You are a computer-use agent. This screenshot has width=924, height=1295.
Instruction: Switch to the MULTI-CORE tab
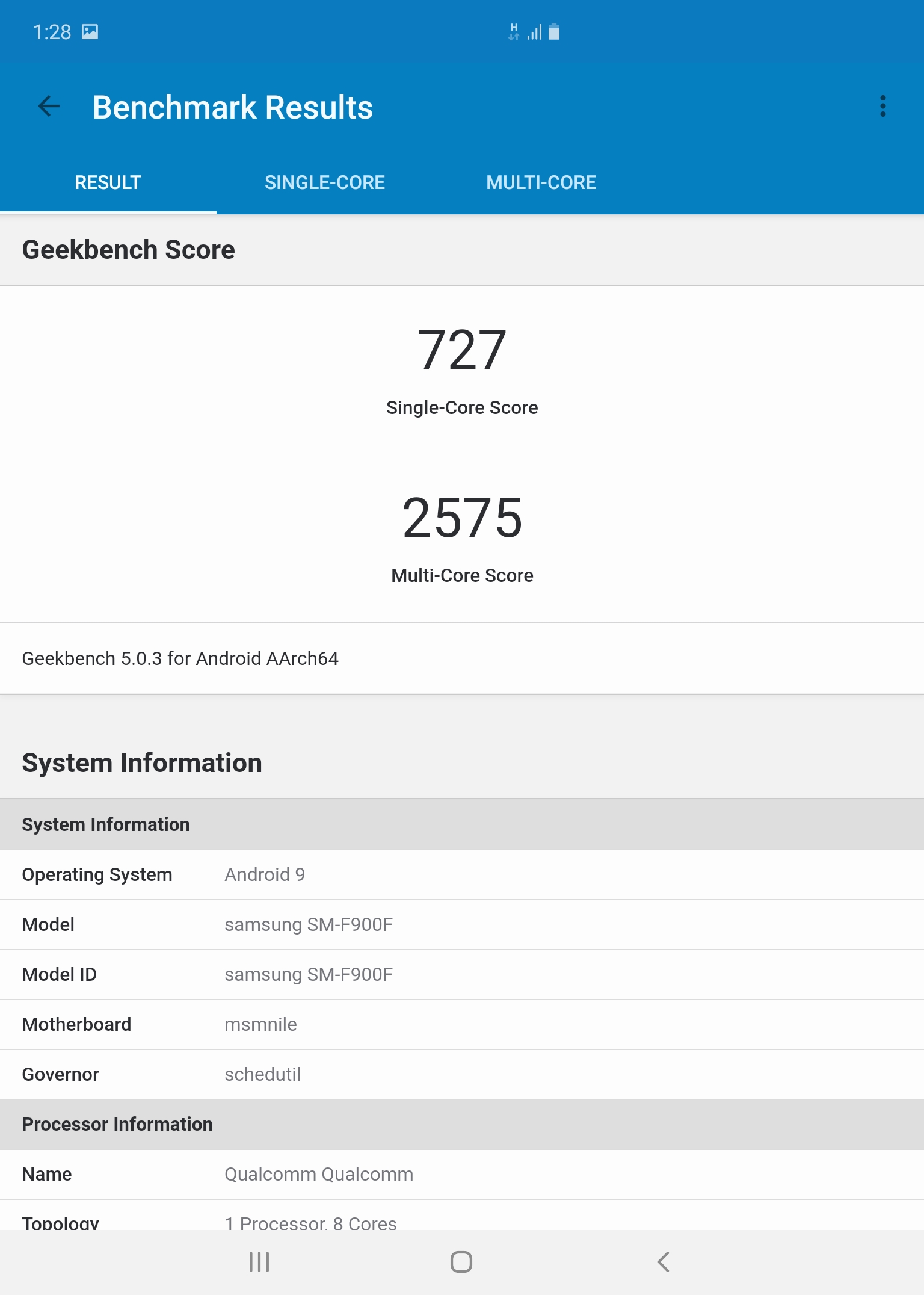click(541, 182)
